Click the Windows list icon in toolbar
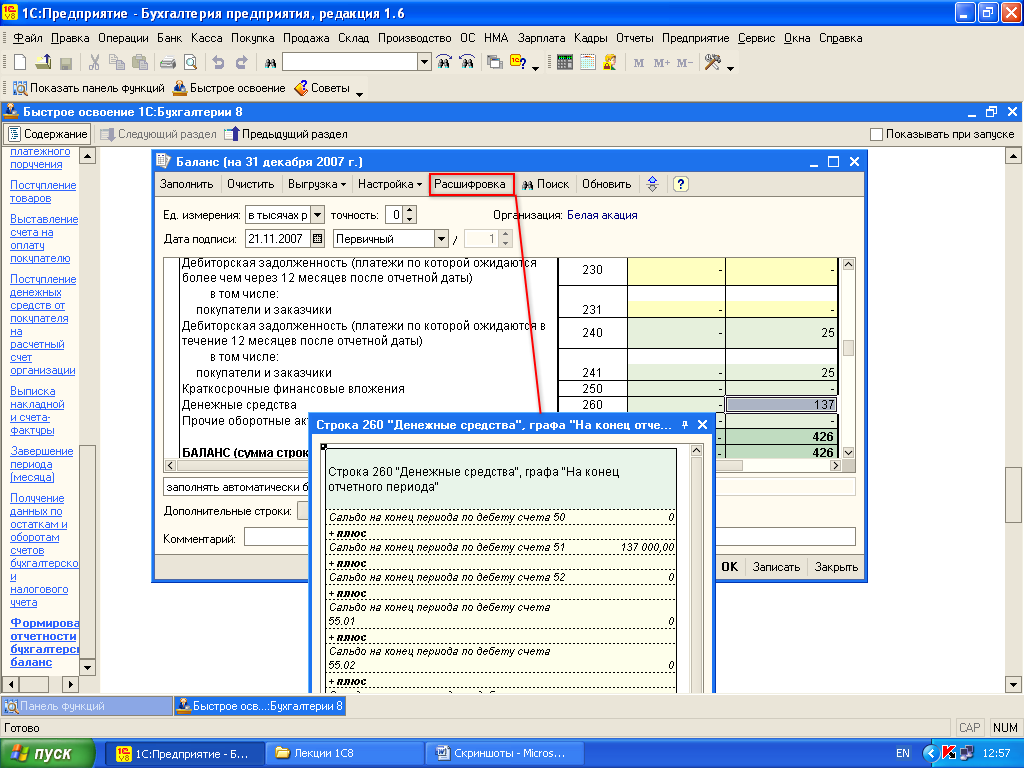Image resolution: width=1024 pixels, height=768 pixels. (495, 63)
